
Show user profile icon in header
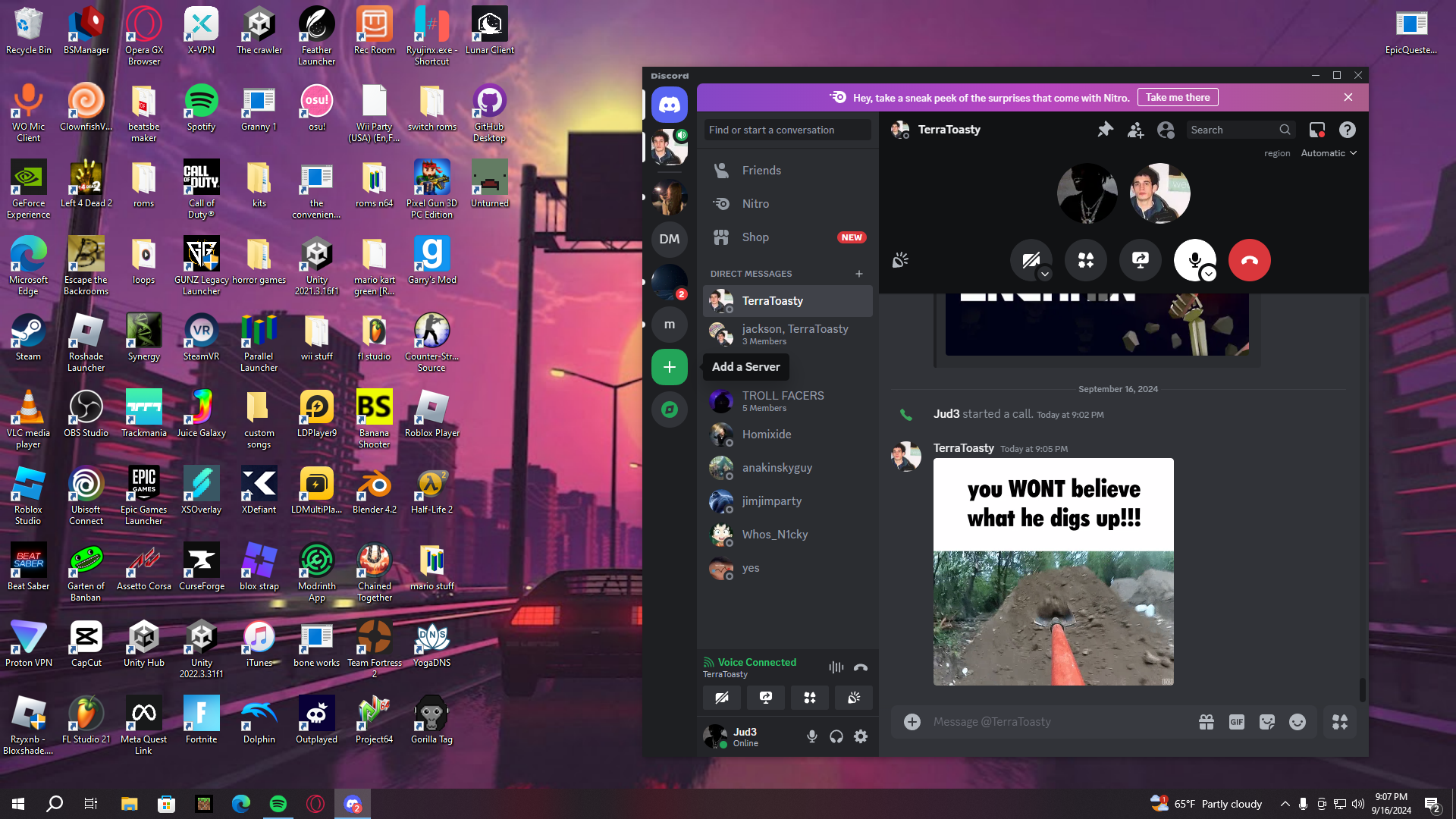1166,130
